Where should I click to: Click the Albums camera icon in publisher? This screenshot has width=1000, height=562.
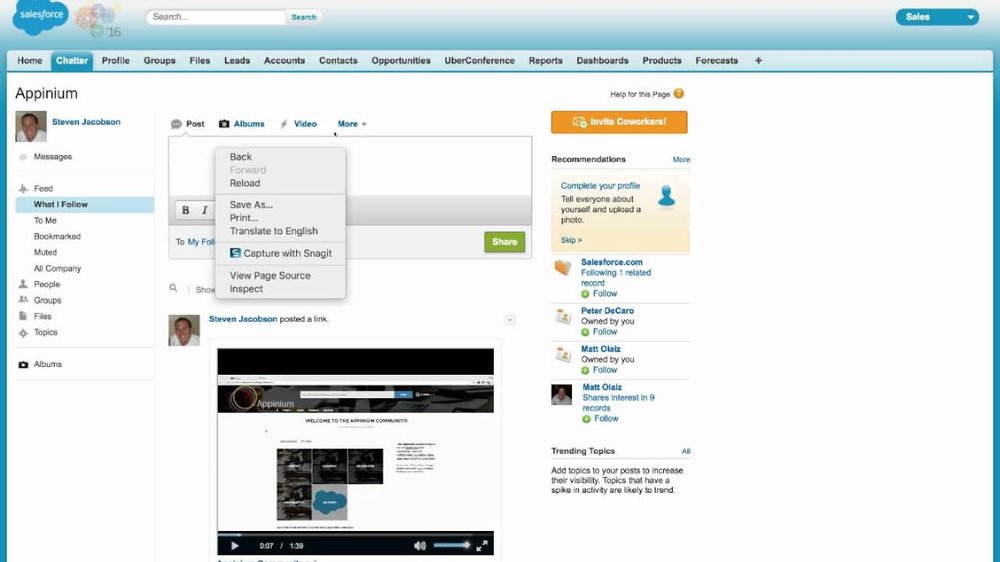pos(224,124)
